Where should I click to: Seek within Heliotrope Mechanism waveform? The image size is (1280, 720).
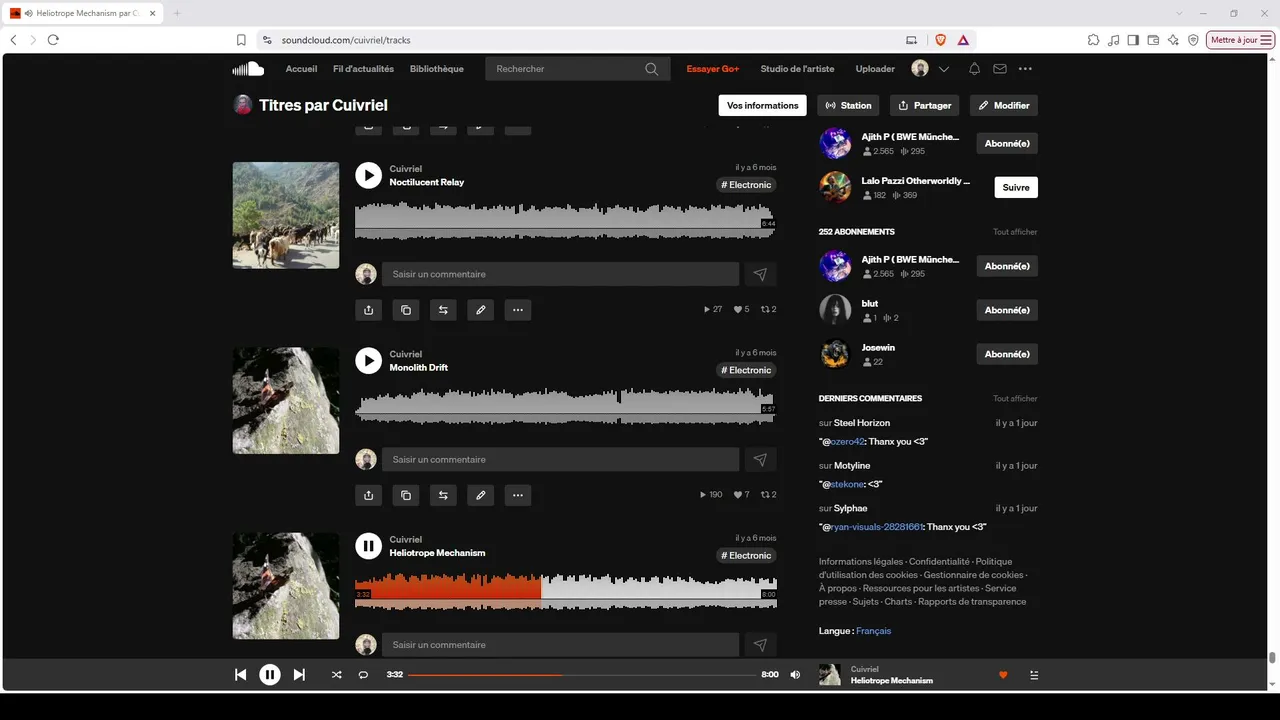pyautogui.click(x=566, y=592)
